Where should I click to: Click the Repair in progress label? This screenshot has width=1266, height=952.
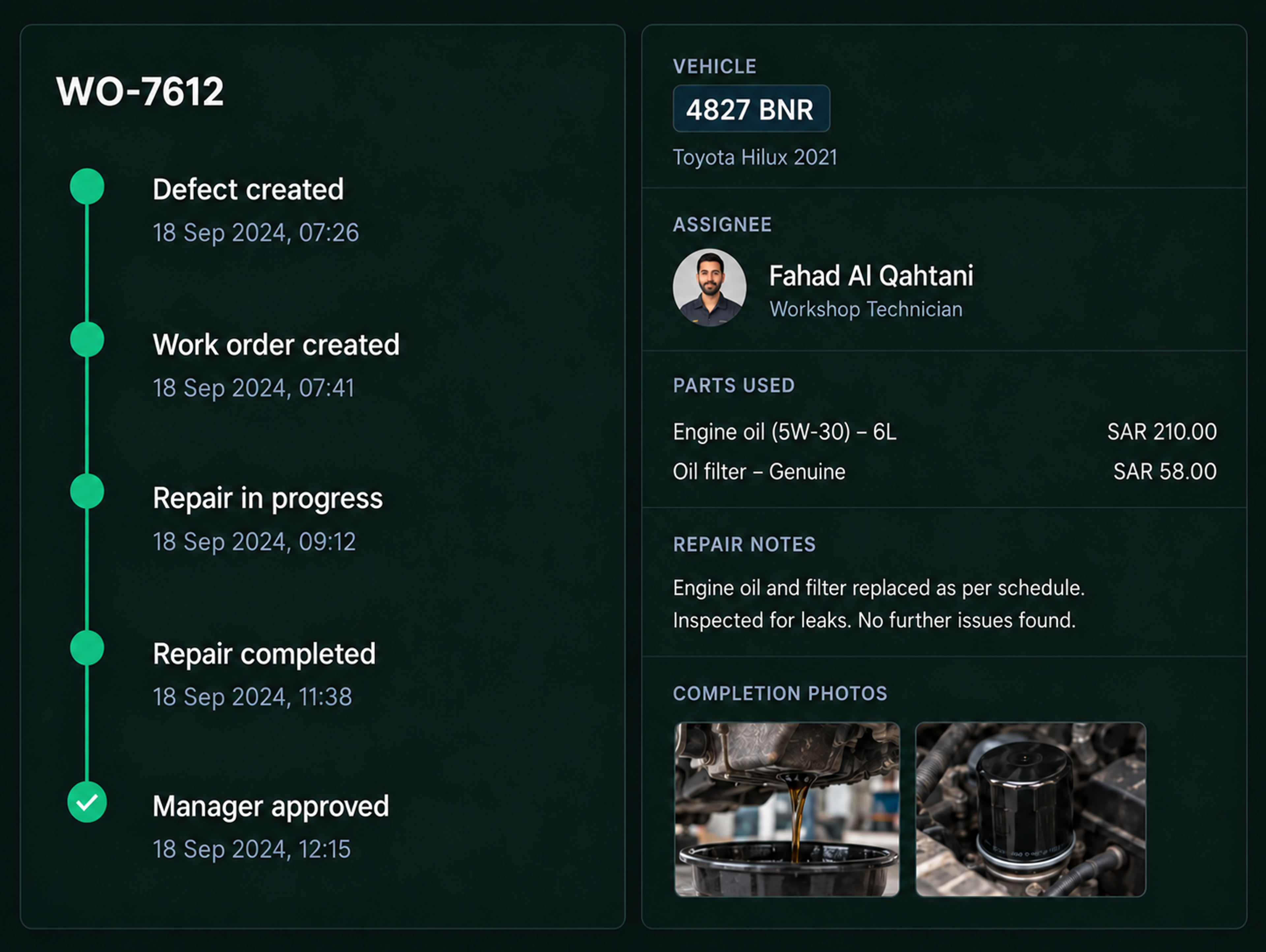[x=268, y=499]
